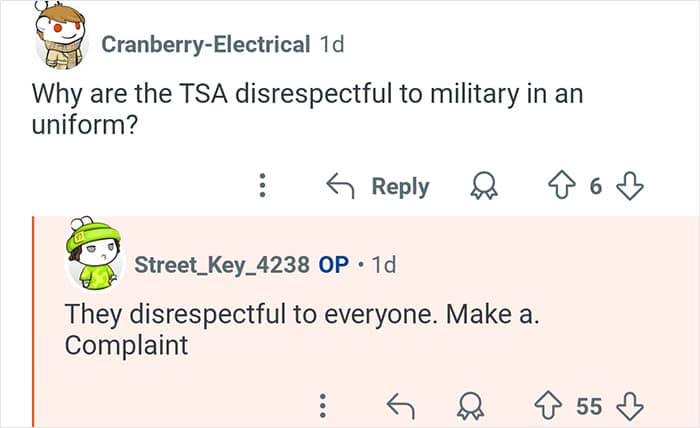Downvote Street_Key_4238's reply
This screenshot has width=700, height=428.
pos(629,405)
